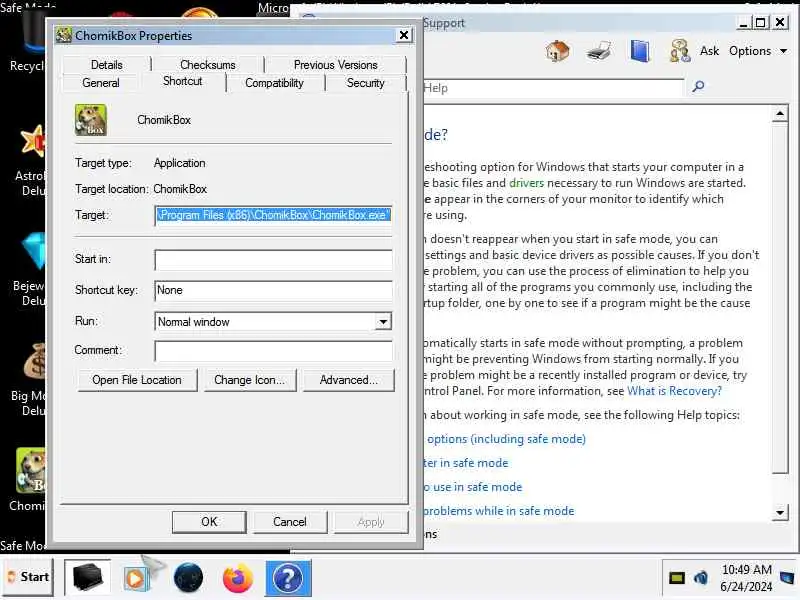Click the Start in field
Image resolution: width=800 pixels, height=600 pixels.
pos(273,259)
